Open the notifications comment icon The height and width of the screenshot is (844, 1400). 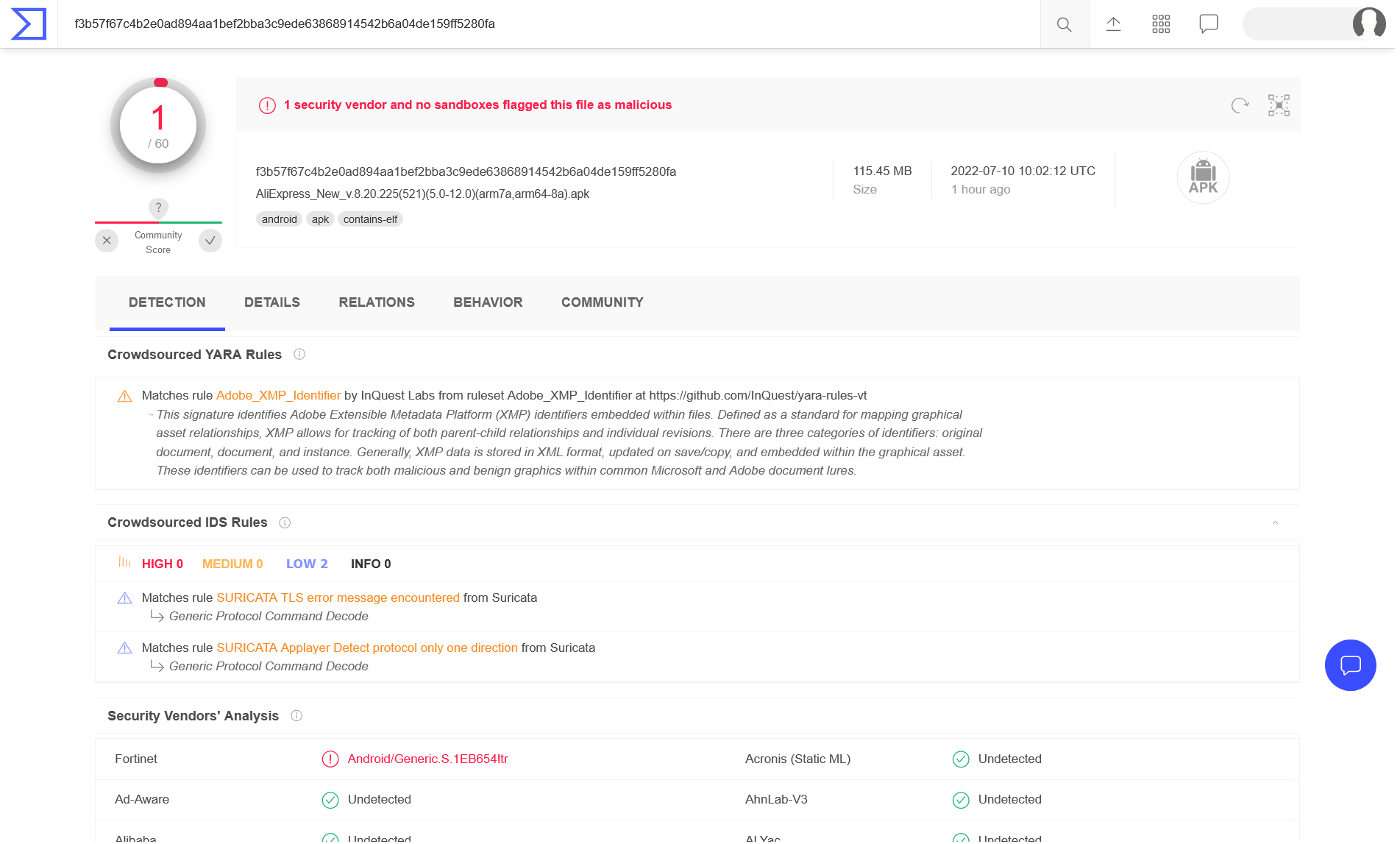(x=1208, y=24)
